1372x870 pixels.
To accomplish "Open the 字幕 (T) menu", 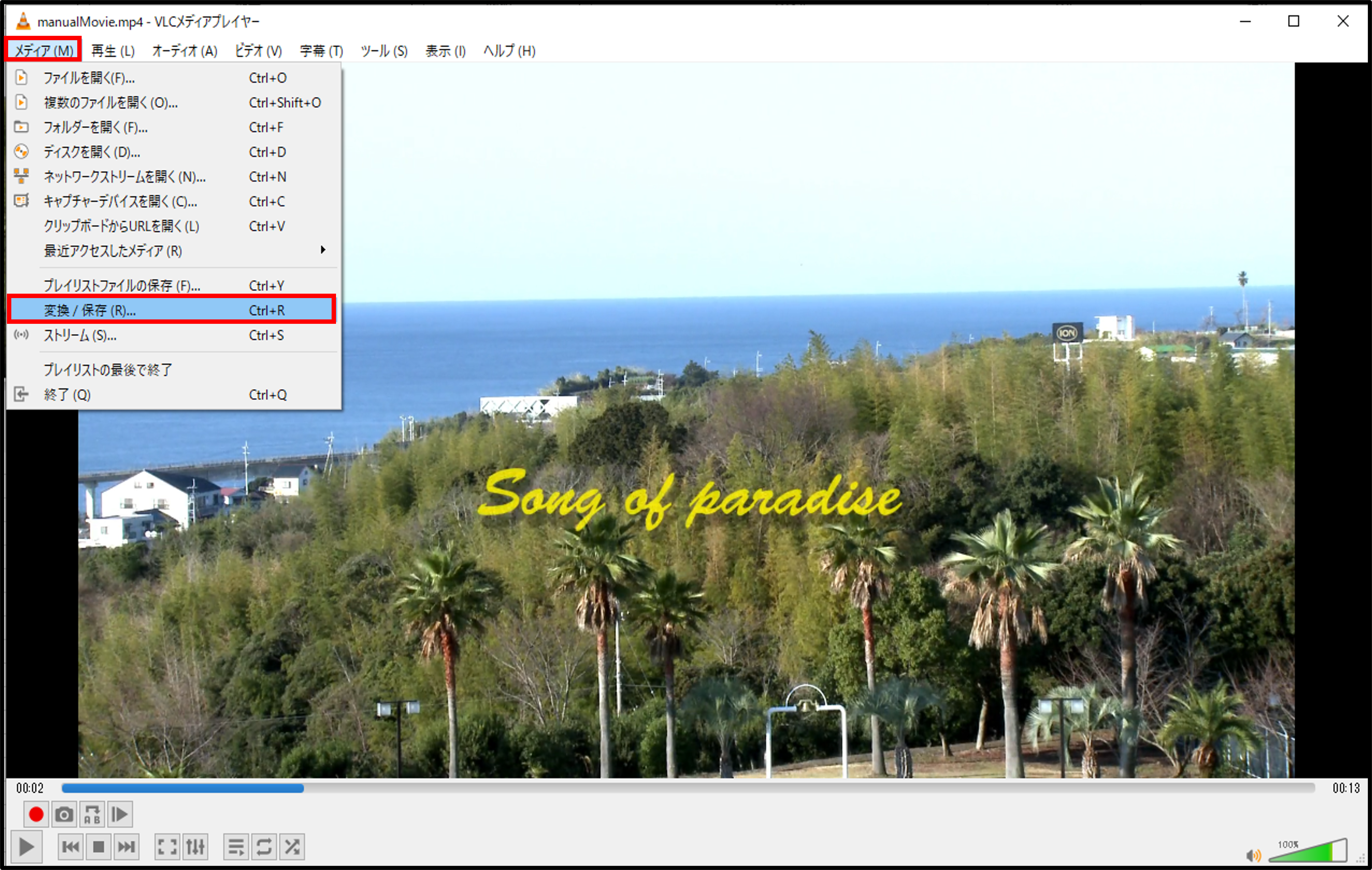I will (321, 51).
